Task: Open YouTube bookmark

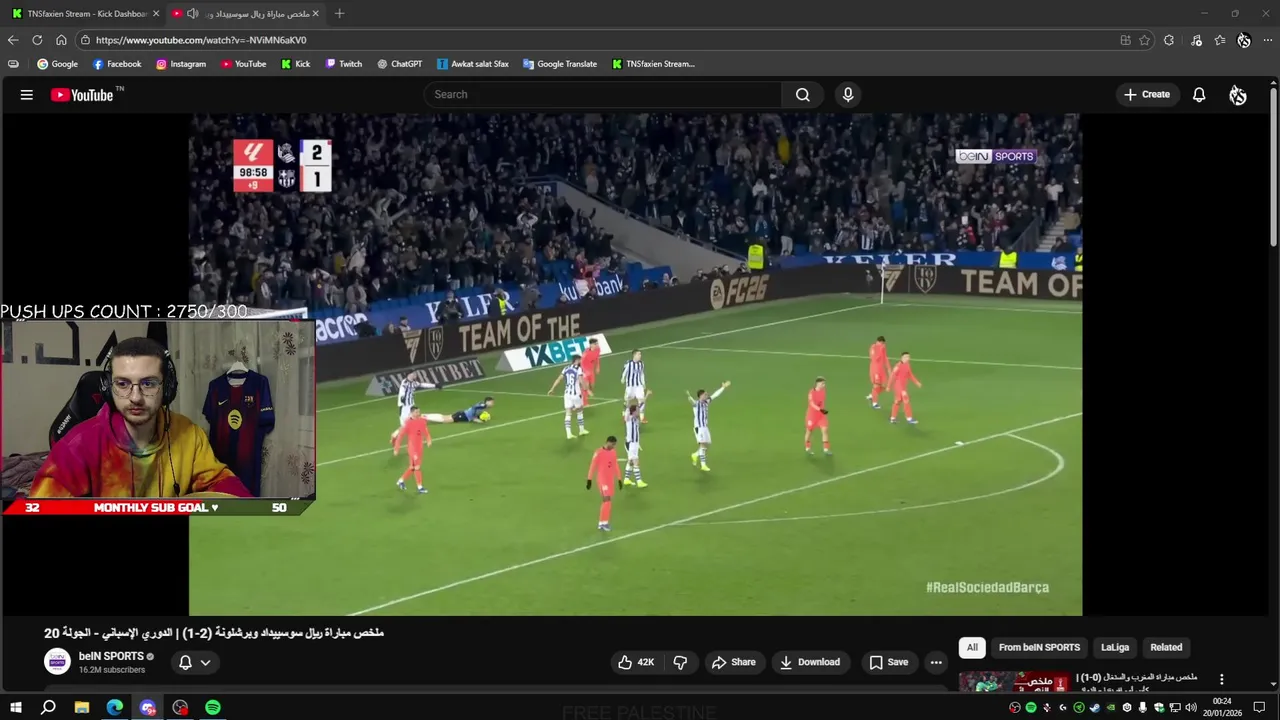Action: pyautogui.click(x=243, y=64)
